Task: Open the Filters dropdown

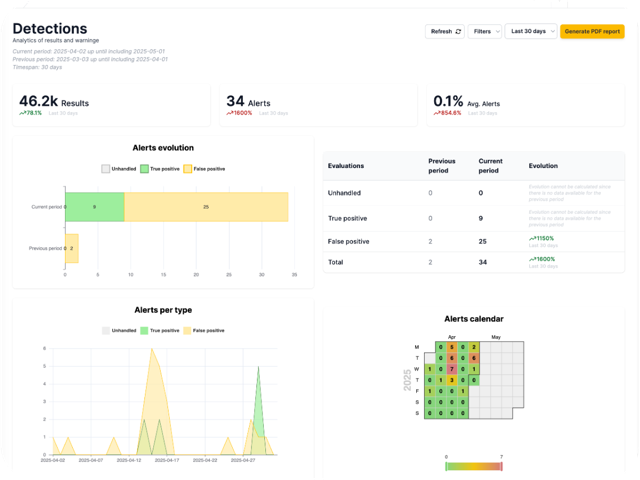Action: pos(485,32)
